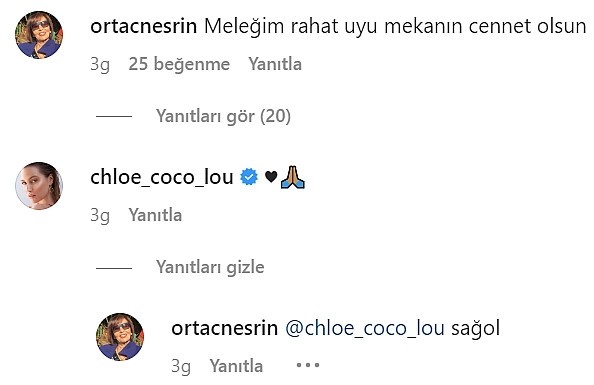The height and width of the screenshot is (385, 594).
Task: Click the ortacnesrin username on top comment
Action: 144,27
